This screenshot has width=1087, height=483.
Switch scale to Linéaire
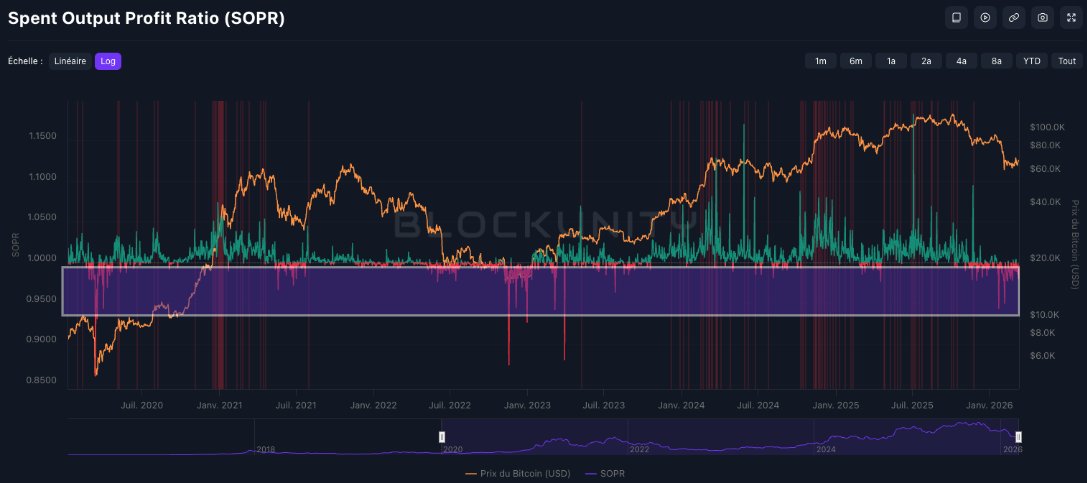pyautogui.click(x=70, y=61)
